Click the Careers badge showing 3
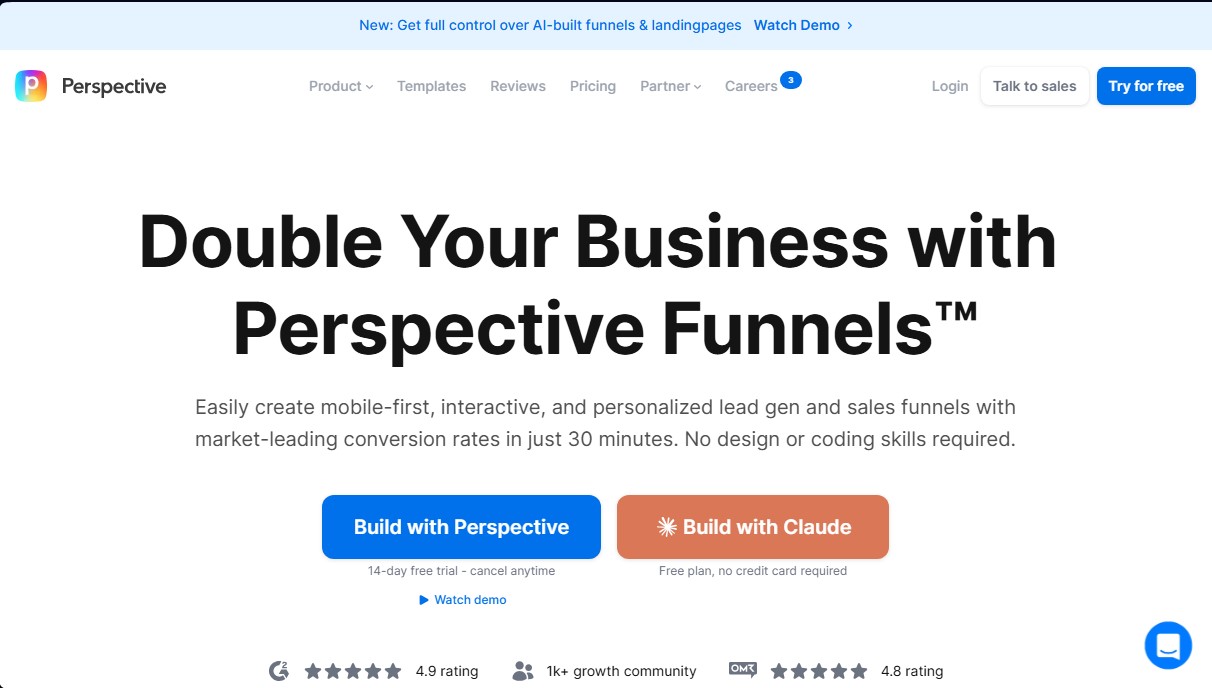 click(x=791, y=79)
